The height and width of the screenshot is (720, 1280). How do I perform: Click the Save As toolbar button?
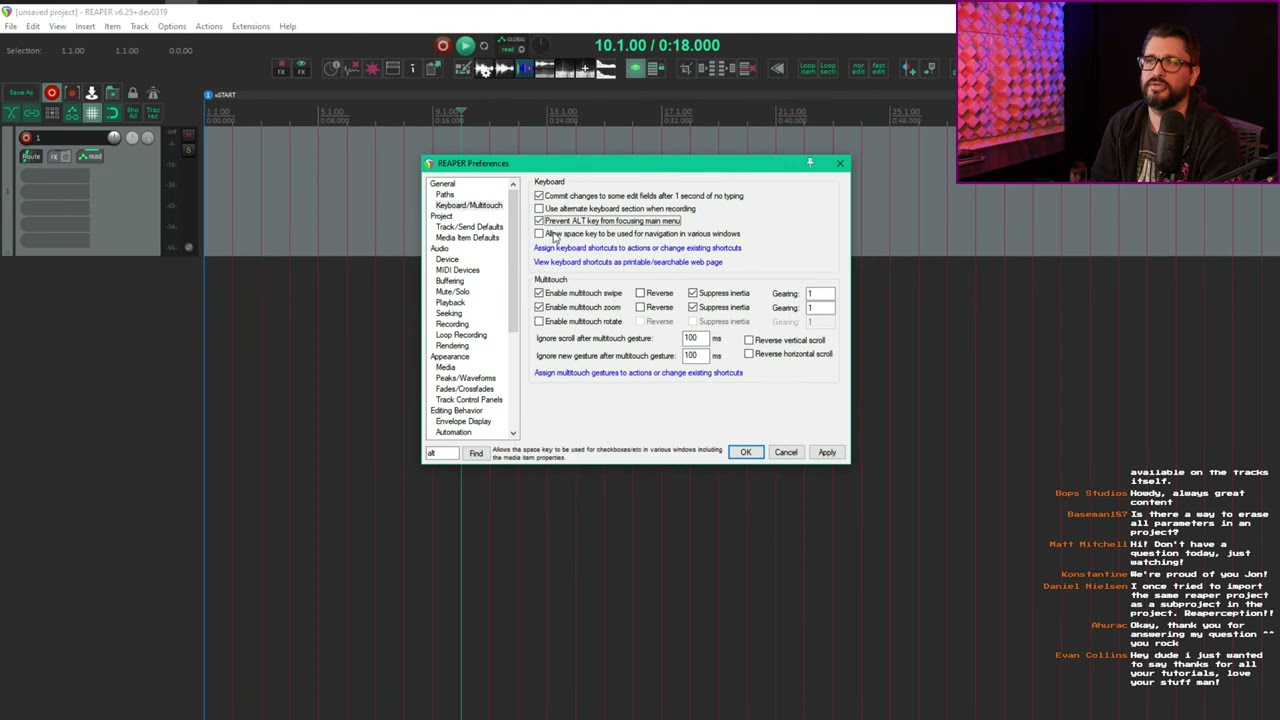(x=21, y=93)
